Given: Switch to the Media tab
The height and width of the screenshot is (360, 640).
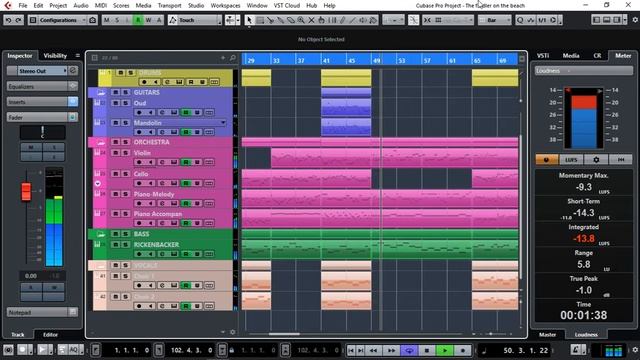Looking at the screenshot, I should tap(571, 56).
